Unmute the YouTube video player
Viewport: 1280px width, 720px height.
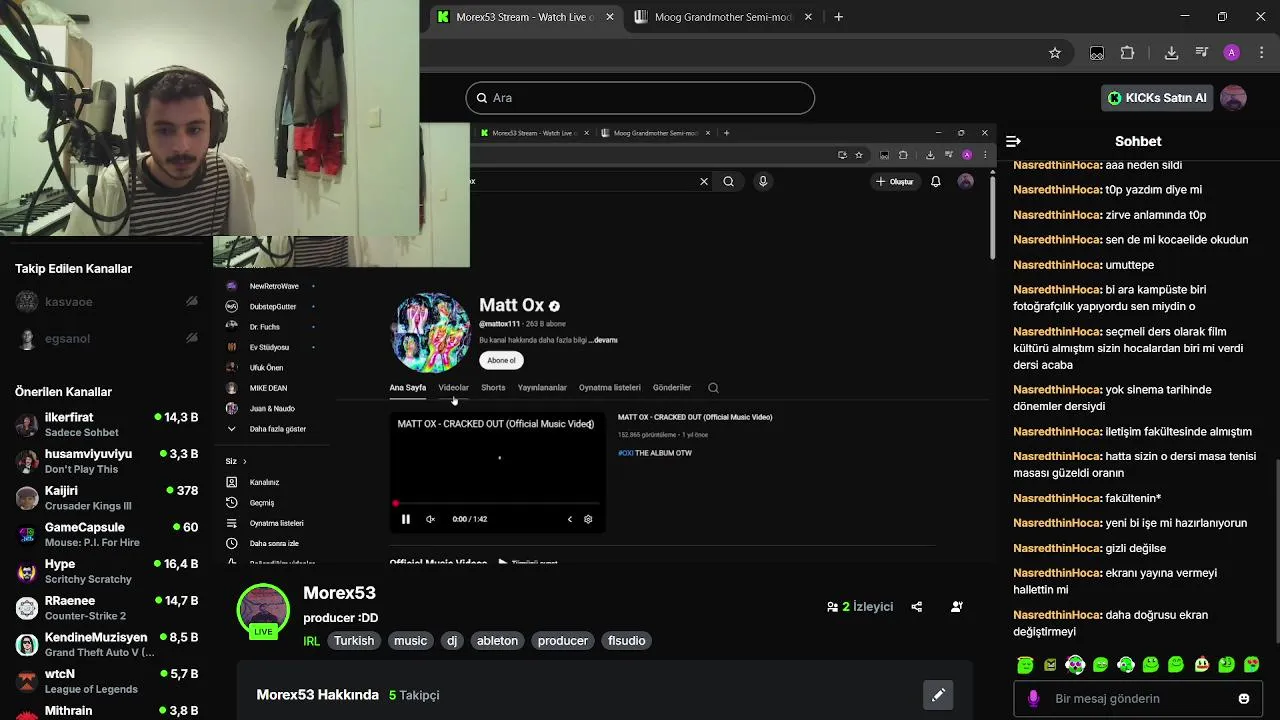click(x=430, y=519)
